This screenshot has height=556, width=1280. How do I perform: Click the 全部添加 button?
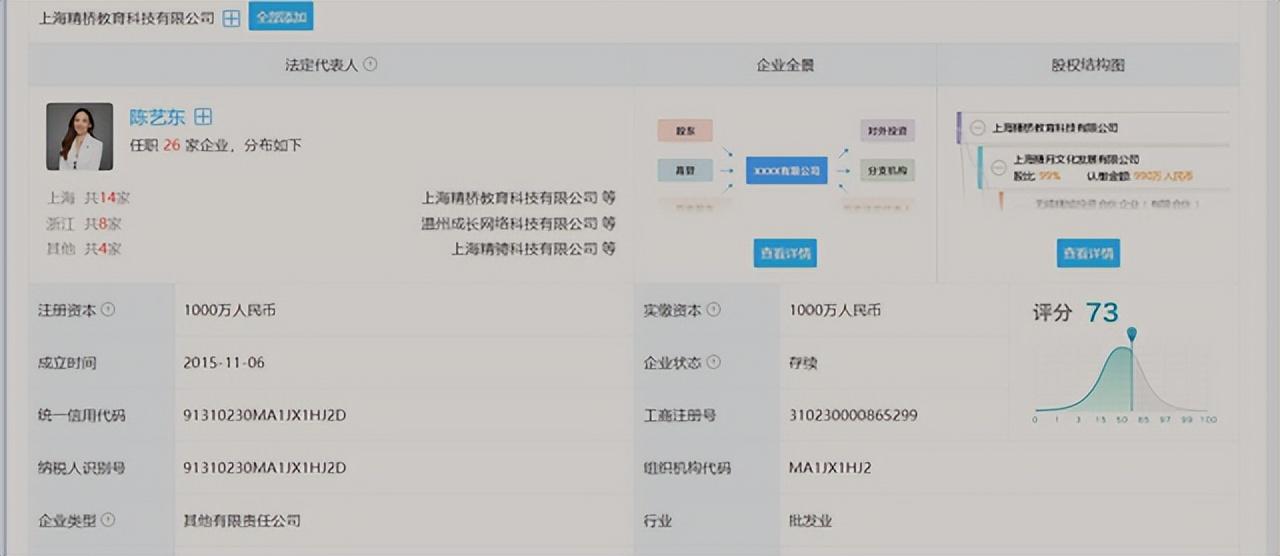coord(281,17)
